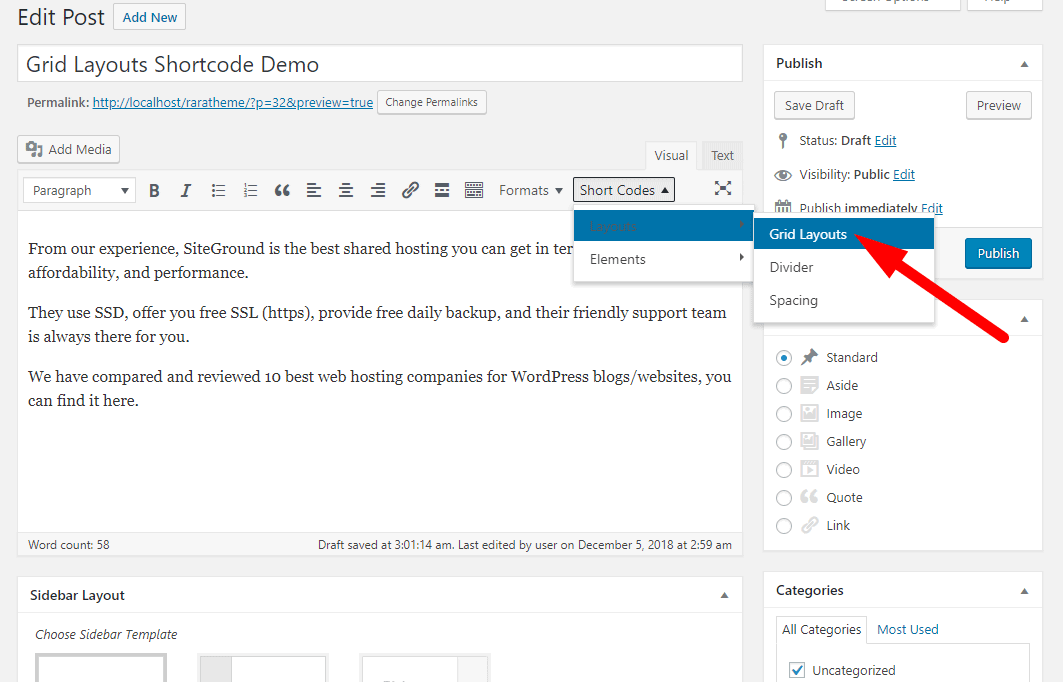This screenshot has height=682, width=1063.
Task: Collapse the Publish panel
Action: [x=1024, y=64]
